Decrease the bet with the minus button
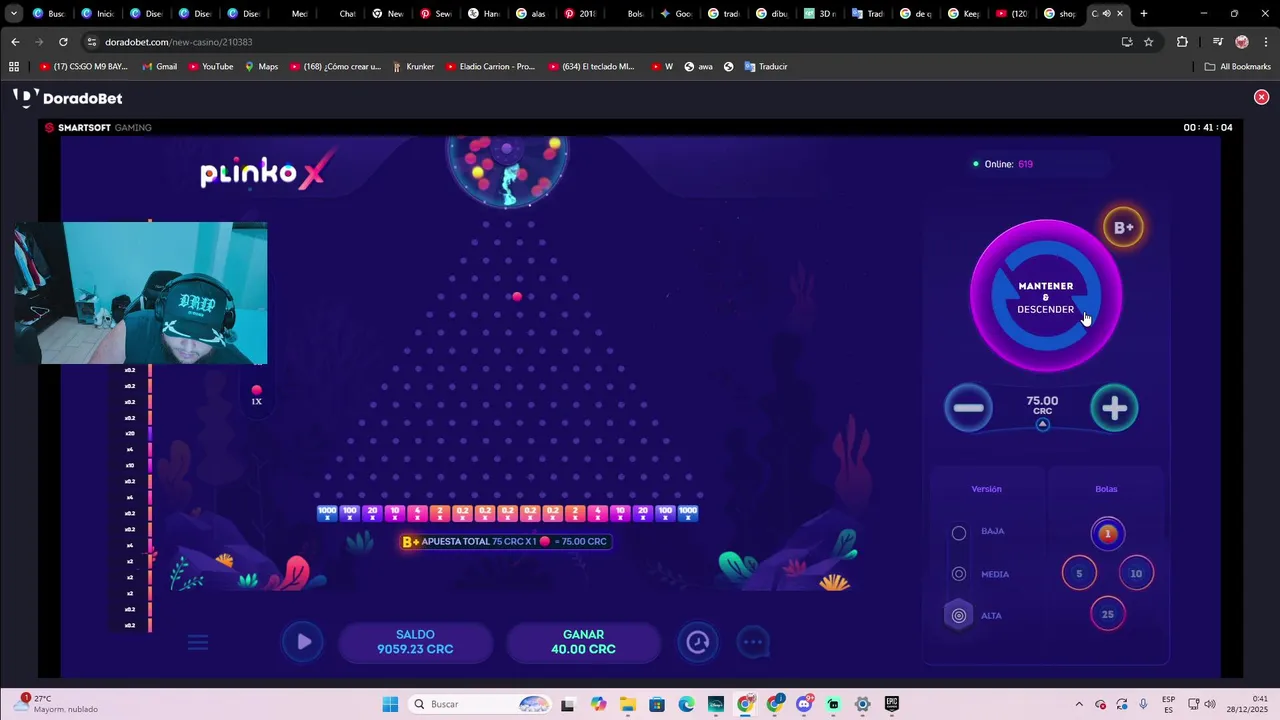This screenshot has height=720, width=1280. click(968, 408)
